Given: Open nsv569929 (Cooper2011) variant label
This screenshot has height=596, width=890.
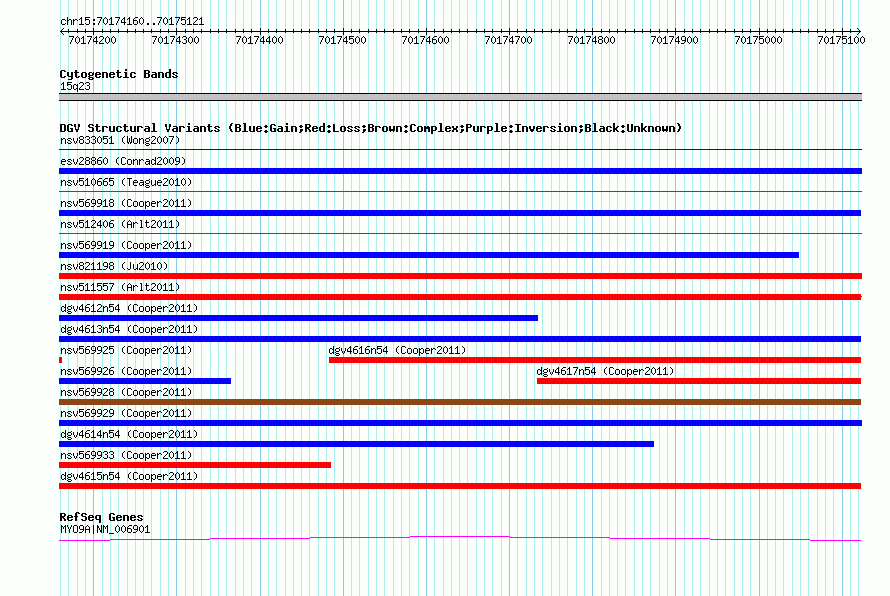Looking at the screenshot, I should click(x=126, y=413).
